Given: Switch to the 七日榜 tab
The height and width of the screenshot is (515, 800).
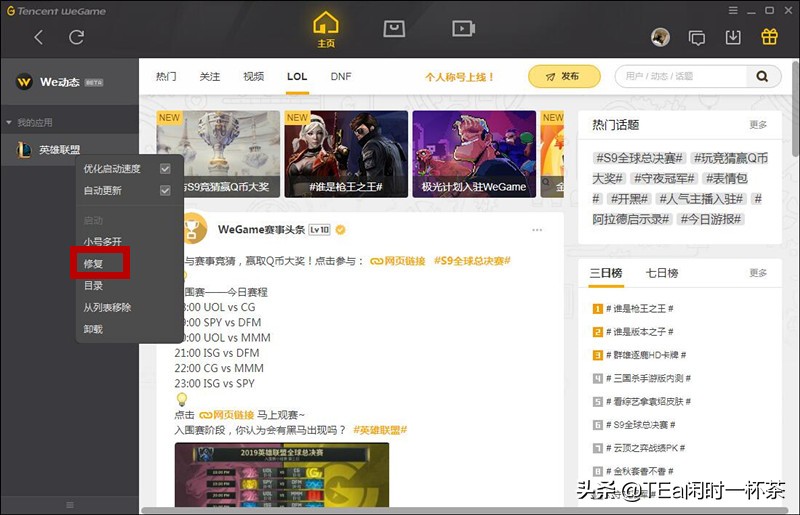Looking at the screenshot, I should 662,273.
